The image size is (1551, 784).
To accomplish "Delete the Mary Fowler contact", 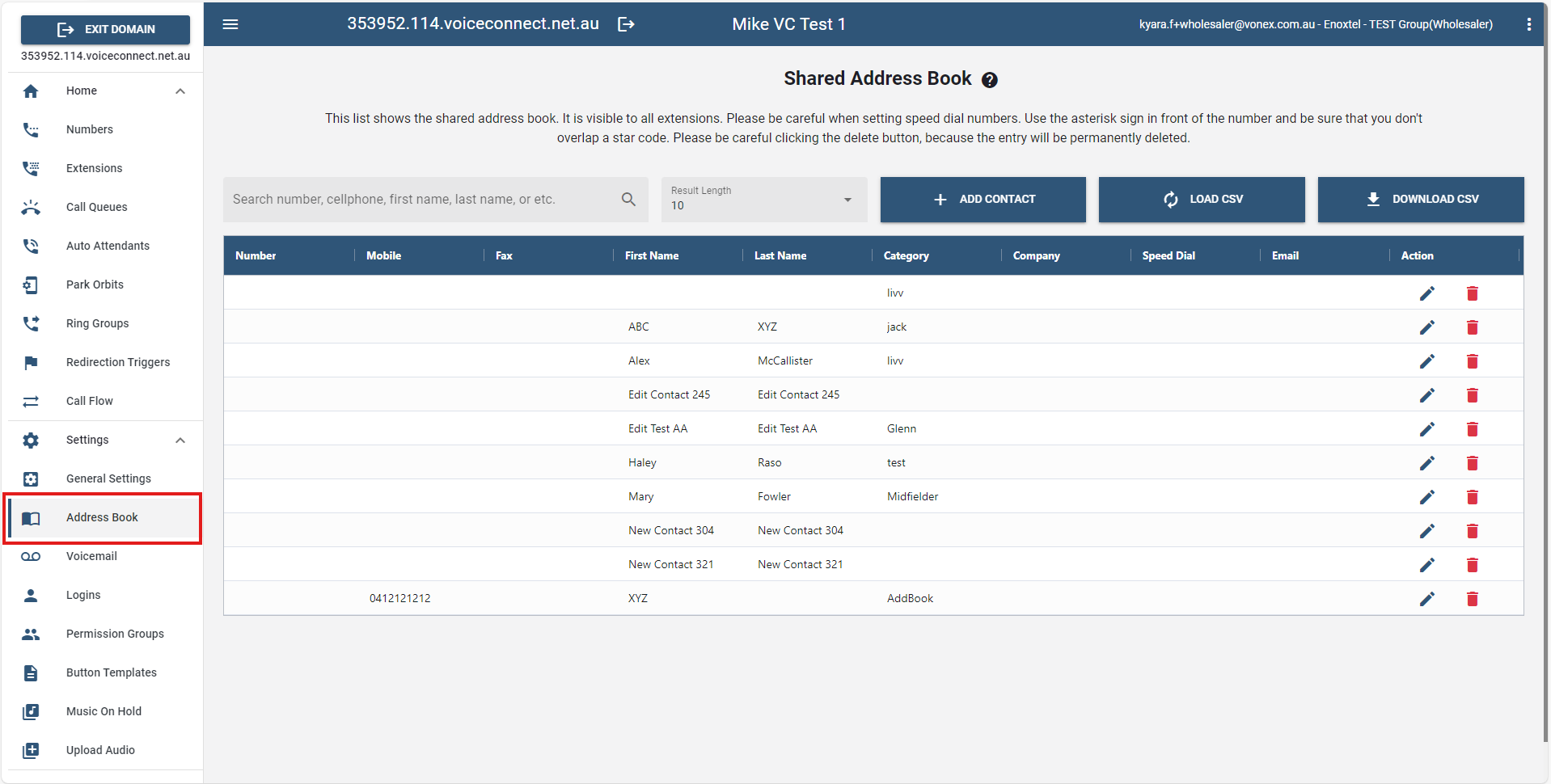I will click(1472, 497).
